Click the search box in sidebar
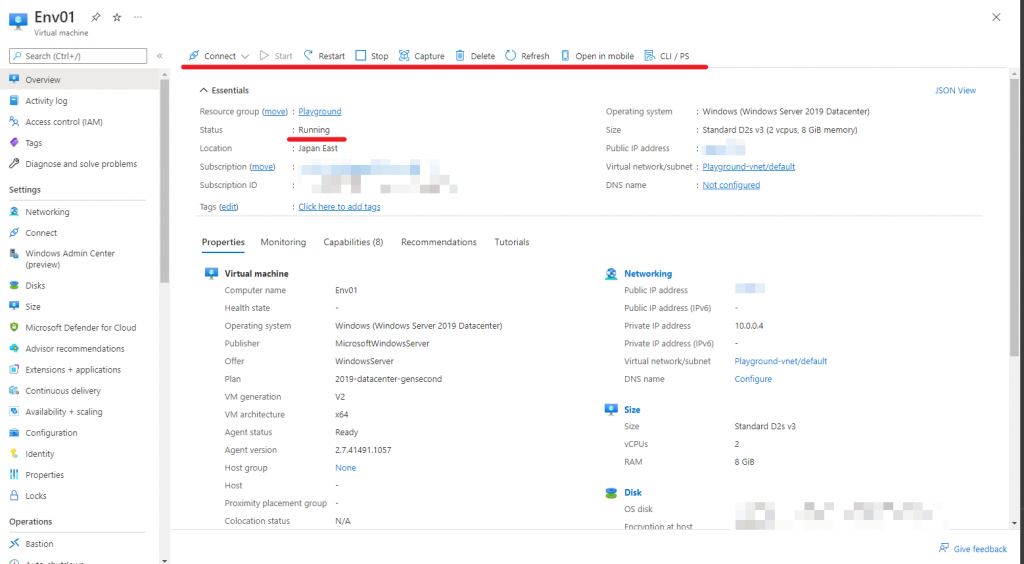 (x=78, y=56)
